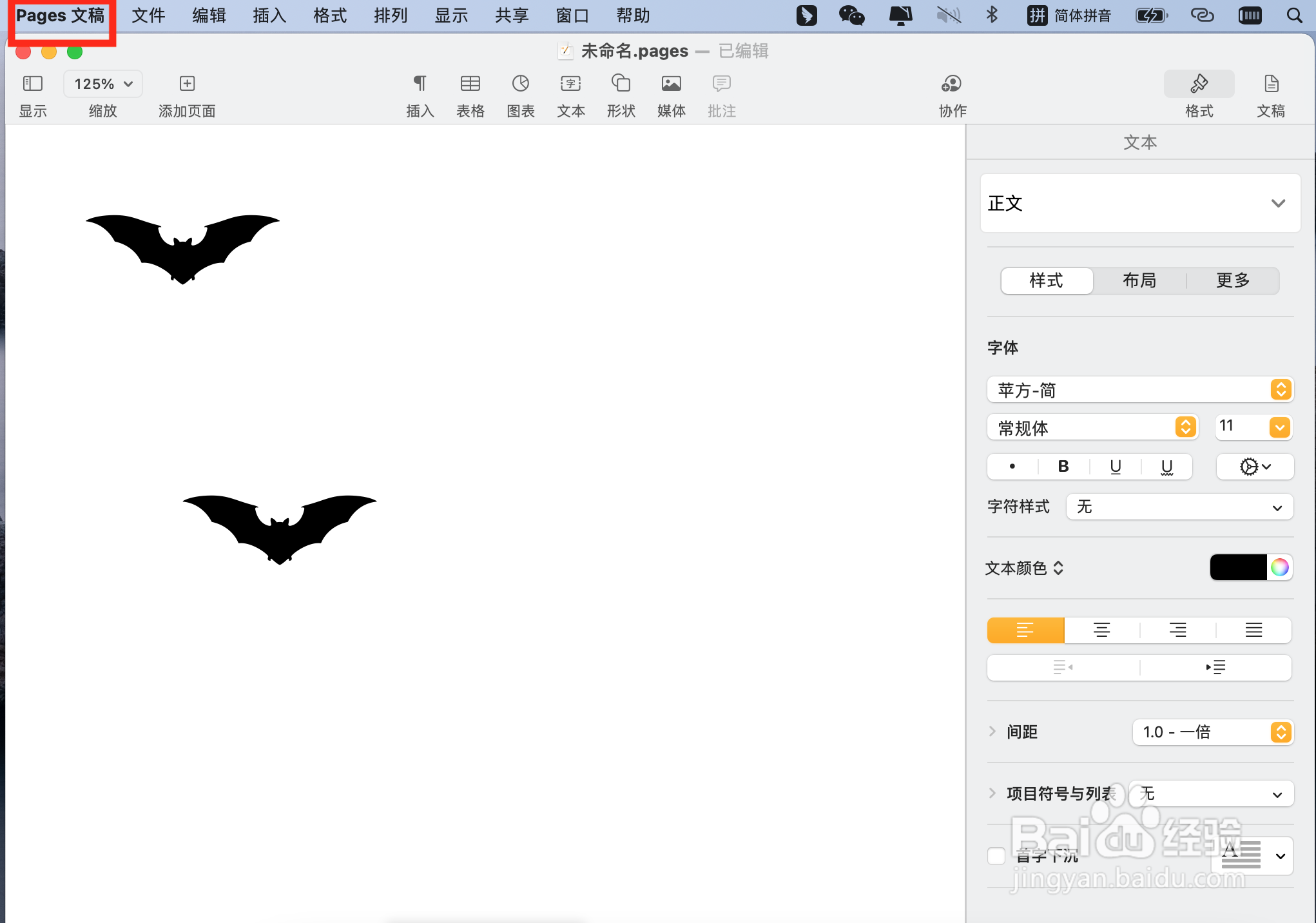Expand the 间距 spacing section
This screenshot has height=923, width=1316.
click(x=992, y=732)
